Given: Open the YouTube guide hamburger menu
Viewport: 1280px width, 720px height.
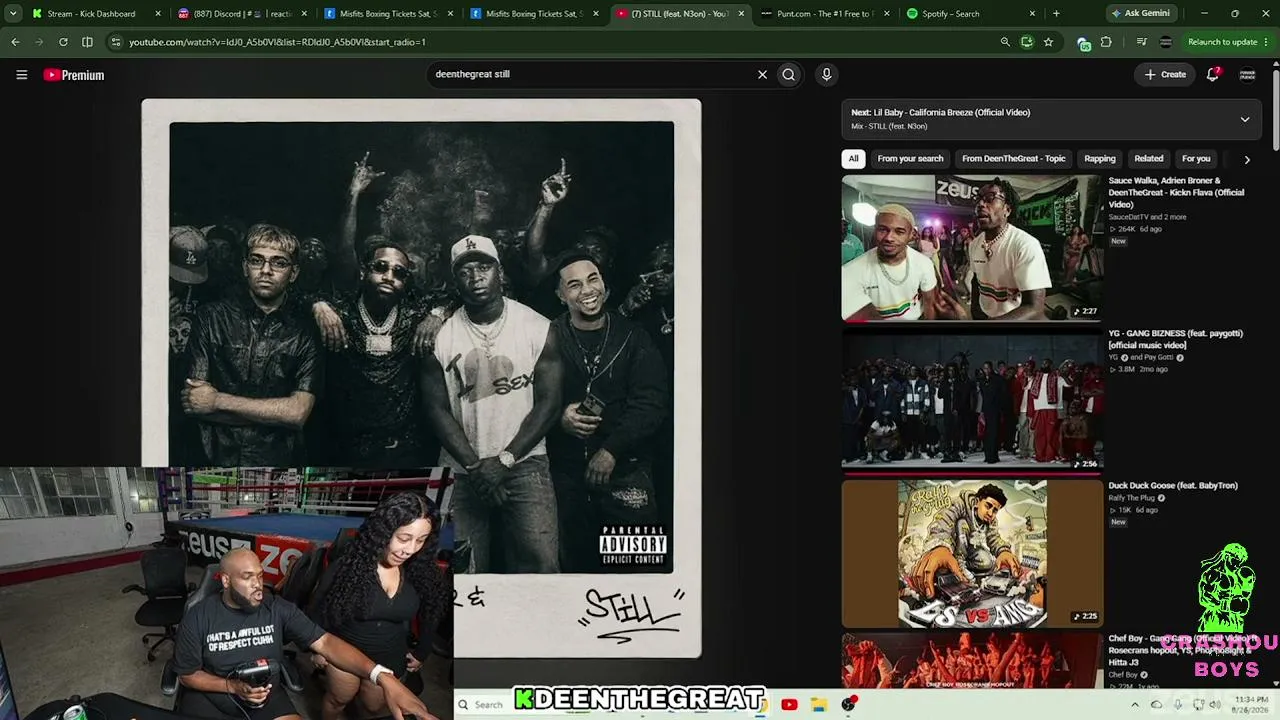Looking at the screenshot, I should [21, 75].
